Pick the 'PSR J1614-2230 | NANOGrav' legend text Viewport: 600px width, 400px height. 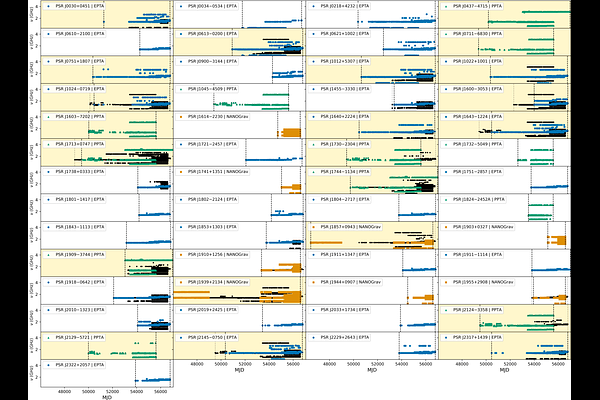coord(218,116)
